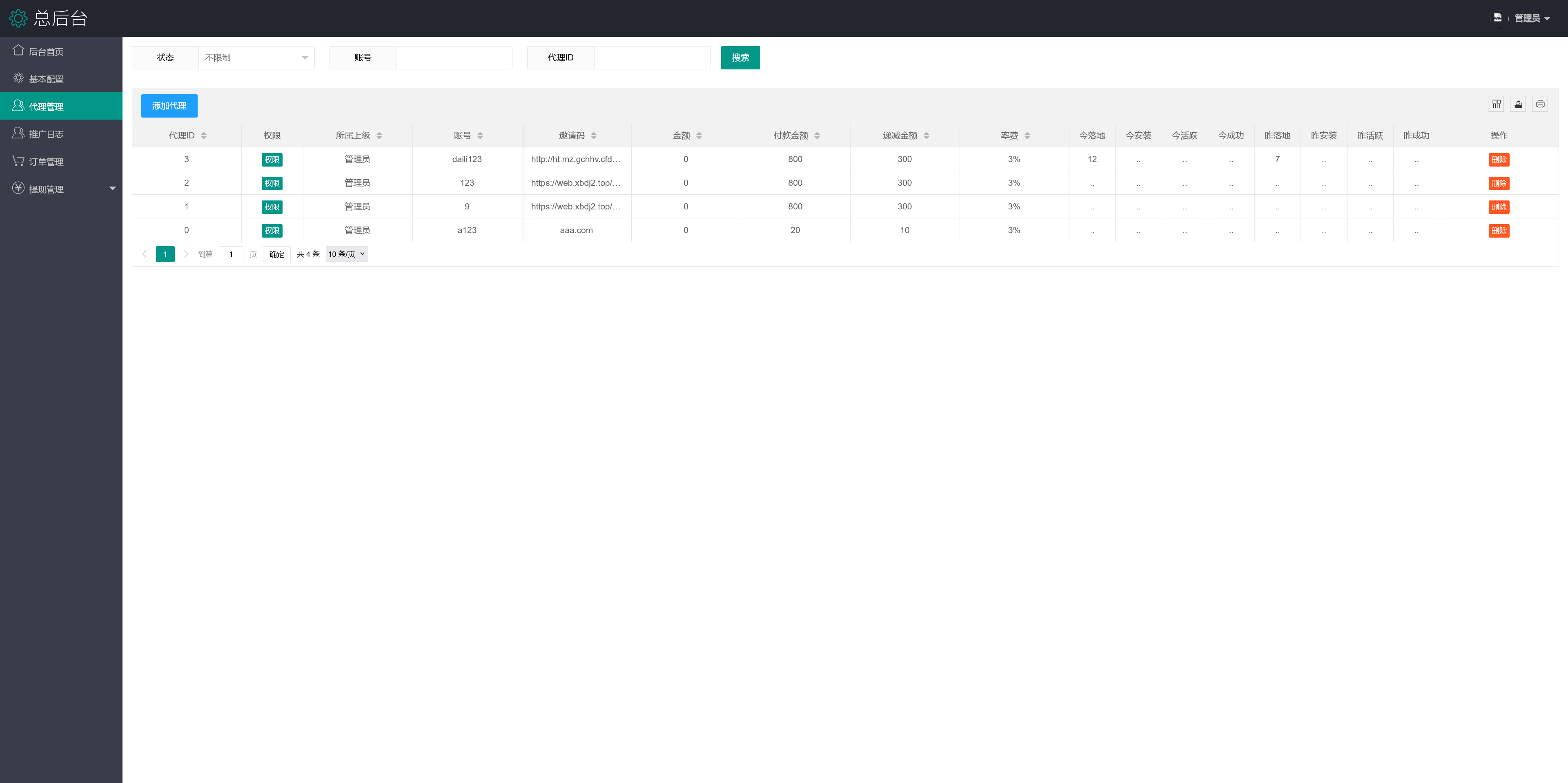Screen dimensions: 1568x783
Task: Focus the 账号 search input field
Action: (454, 58)
